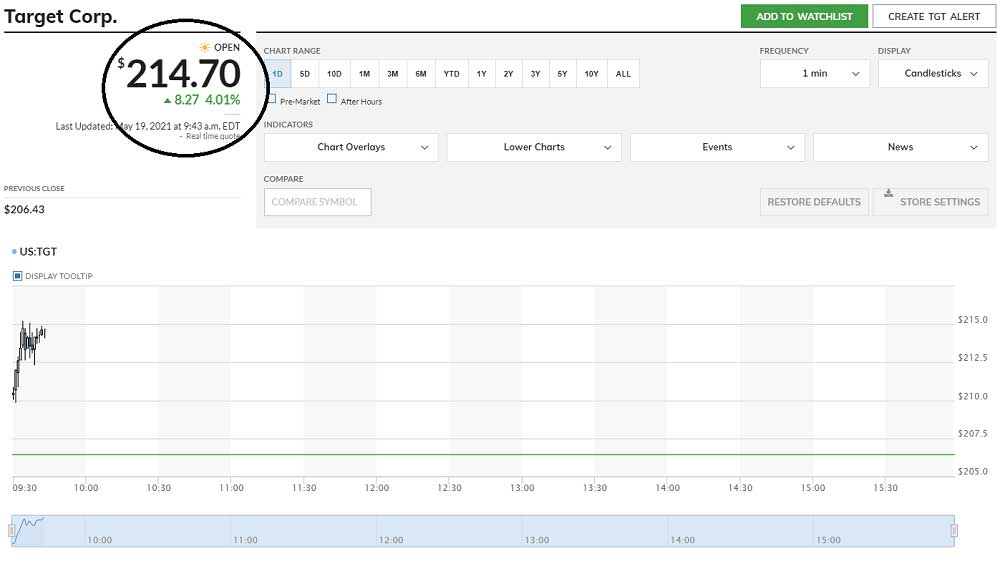Click the $212.5 price axis label
This screenshot has height=564, width=1000.
(973, 358)
